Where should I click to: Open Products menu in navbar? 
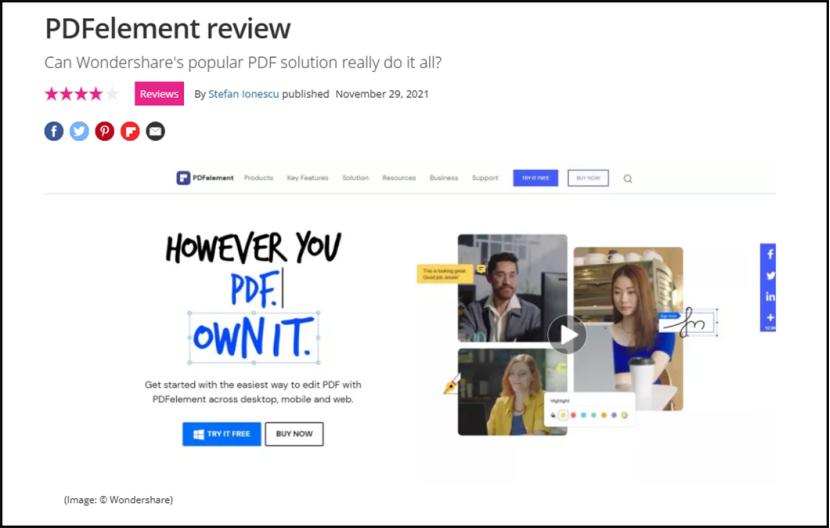pos(258,178)
